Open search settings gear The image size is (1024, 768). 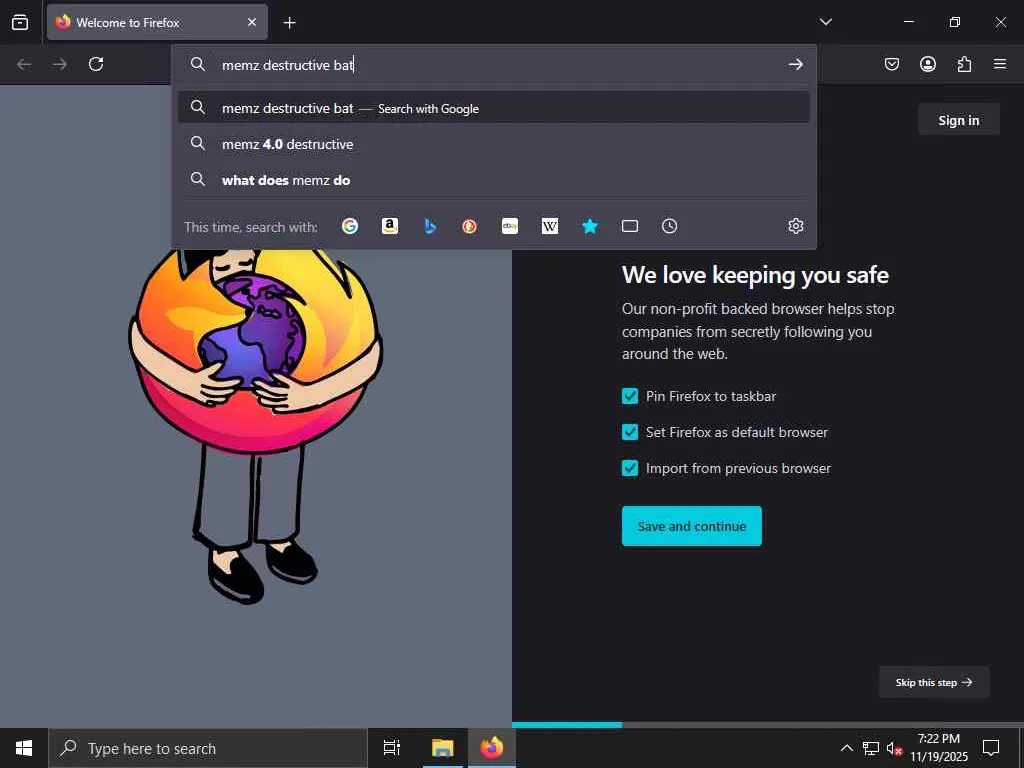click(x=795, y=226)
